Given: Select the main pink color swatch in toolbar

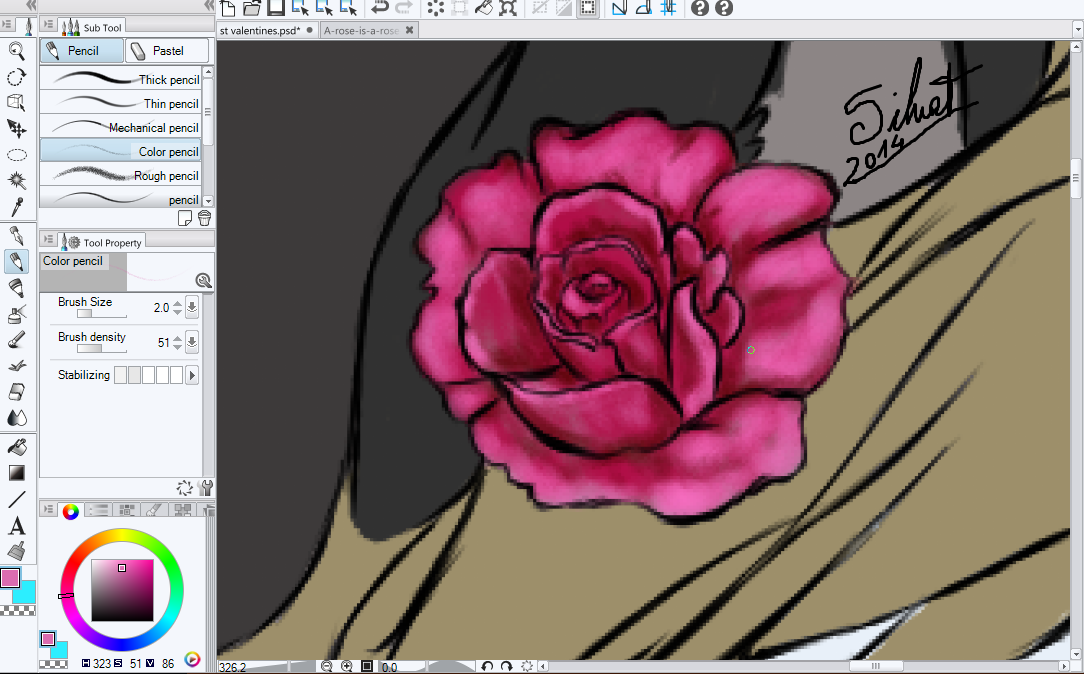Looking at the screenshot, I should click(x=10, y=578).
